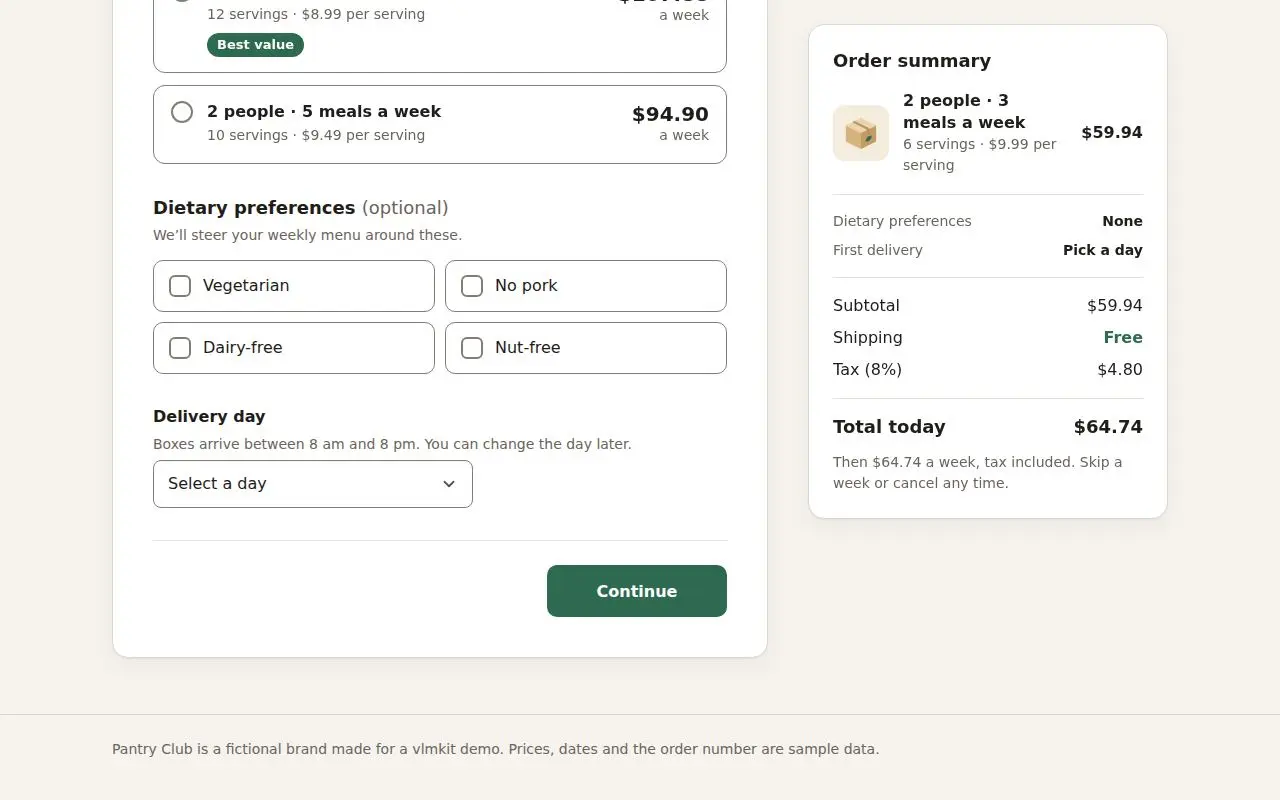Click the Order summary heading

912,61
